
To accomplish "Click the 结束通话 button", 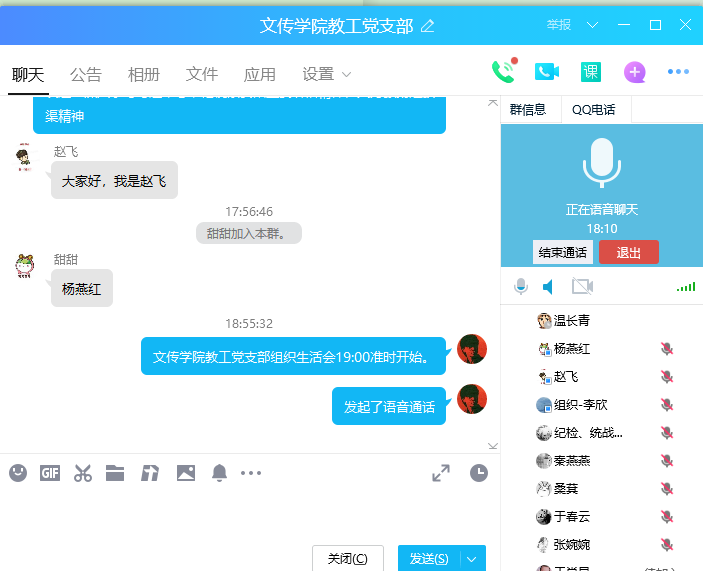I will [563, 253].
